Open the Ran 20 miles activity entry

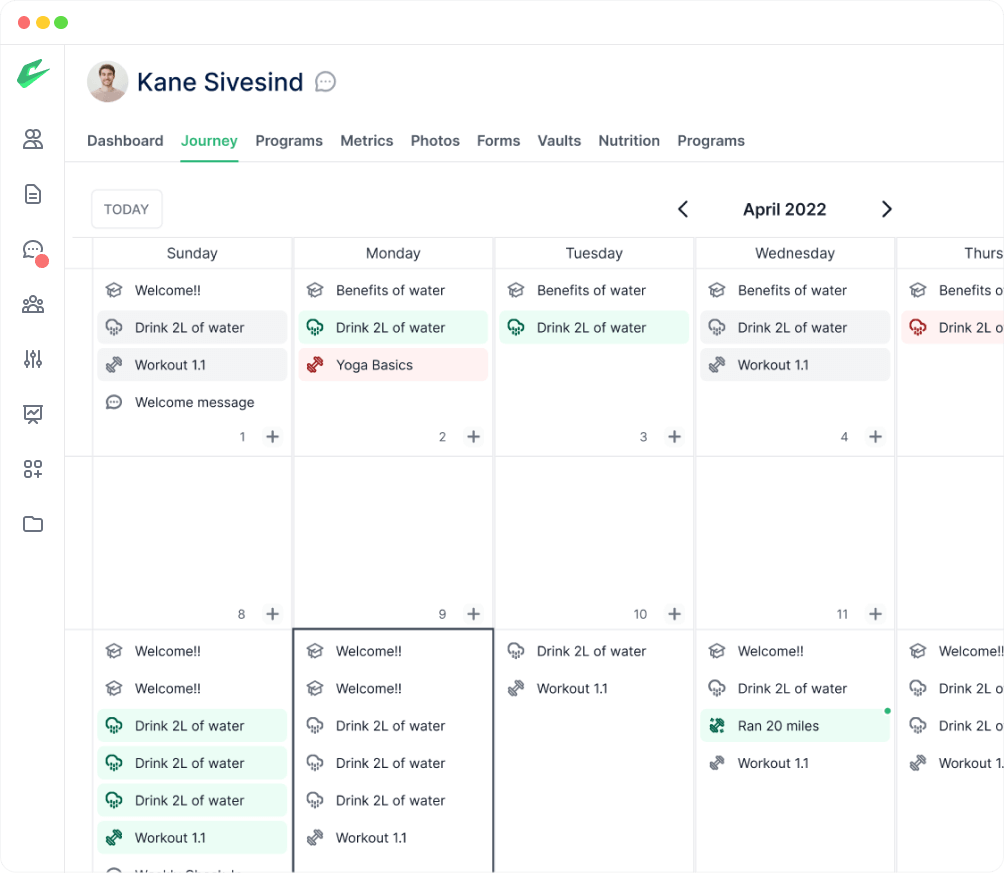click(795, 726)
